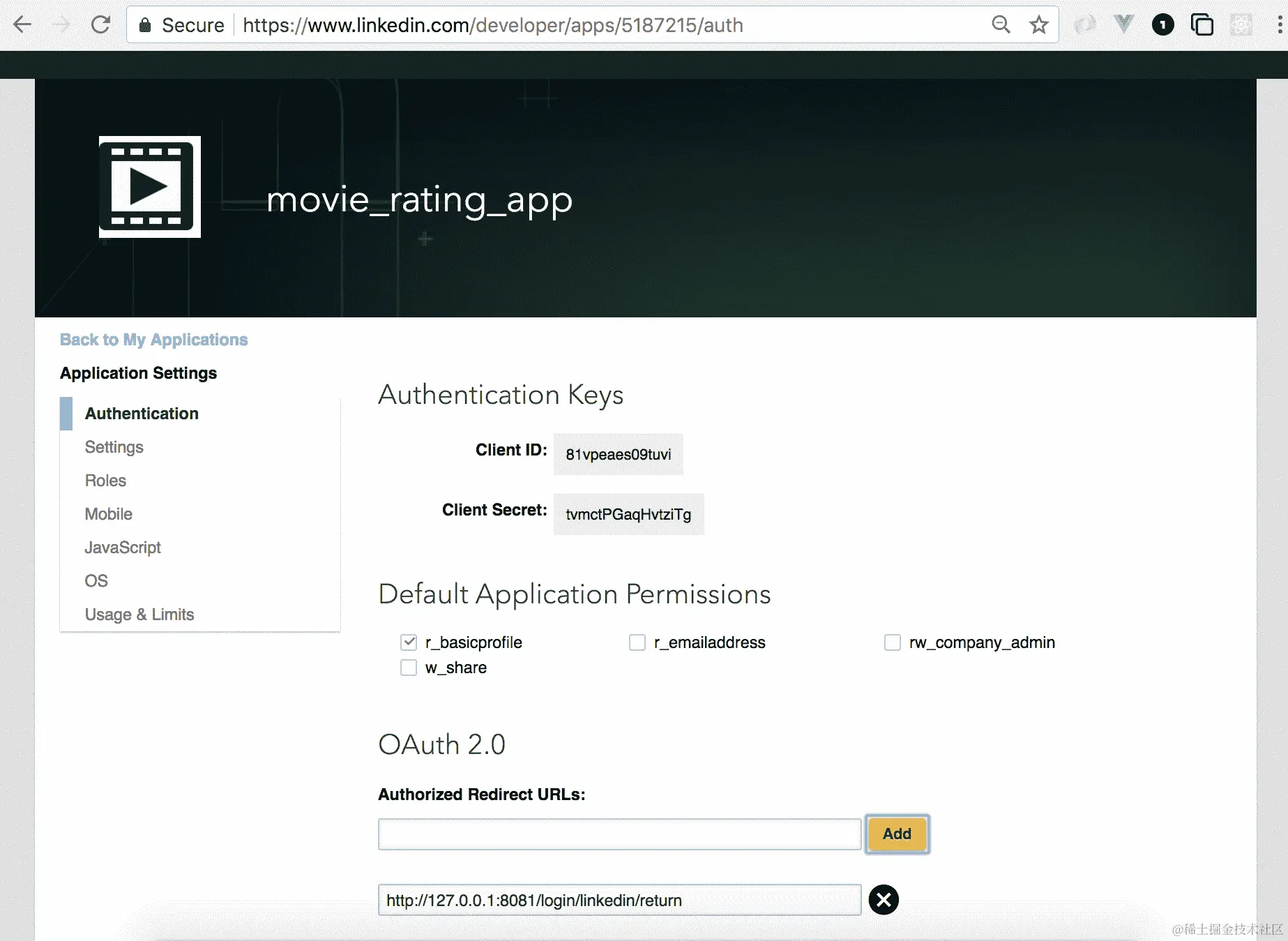
Task: Click the secure padlock icon
Action: click(145, 25)
